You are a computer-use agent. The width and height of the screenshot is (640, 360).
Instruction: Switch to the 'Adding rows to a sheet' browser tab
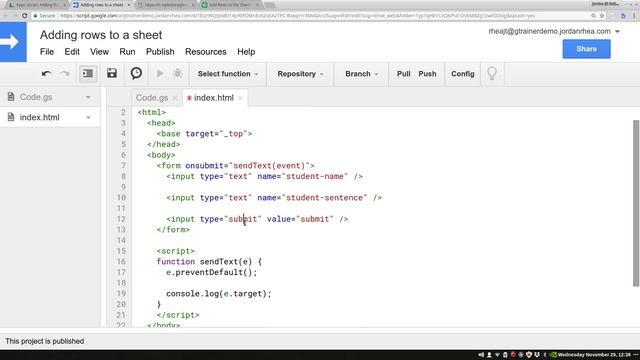pyautogui.click(x=101, y=5)
